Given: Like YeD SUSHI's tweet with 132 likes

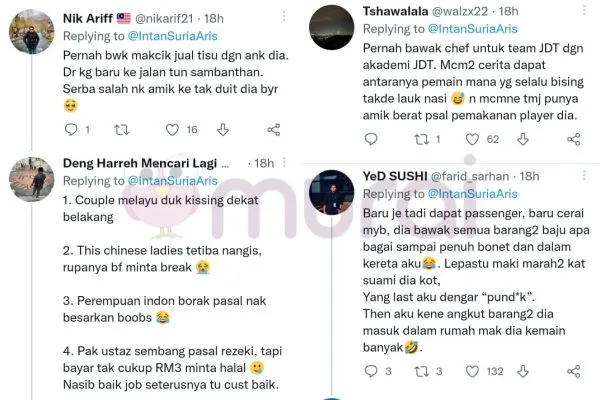Looking at the screenshot, I should click(472, 371).
